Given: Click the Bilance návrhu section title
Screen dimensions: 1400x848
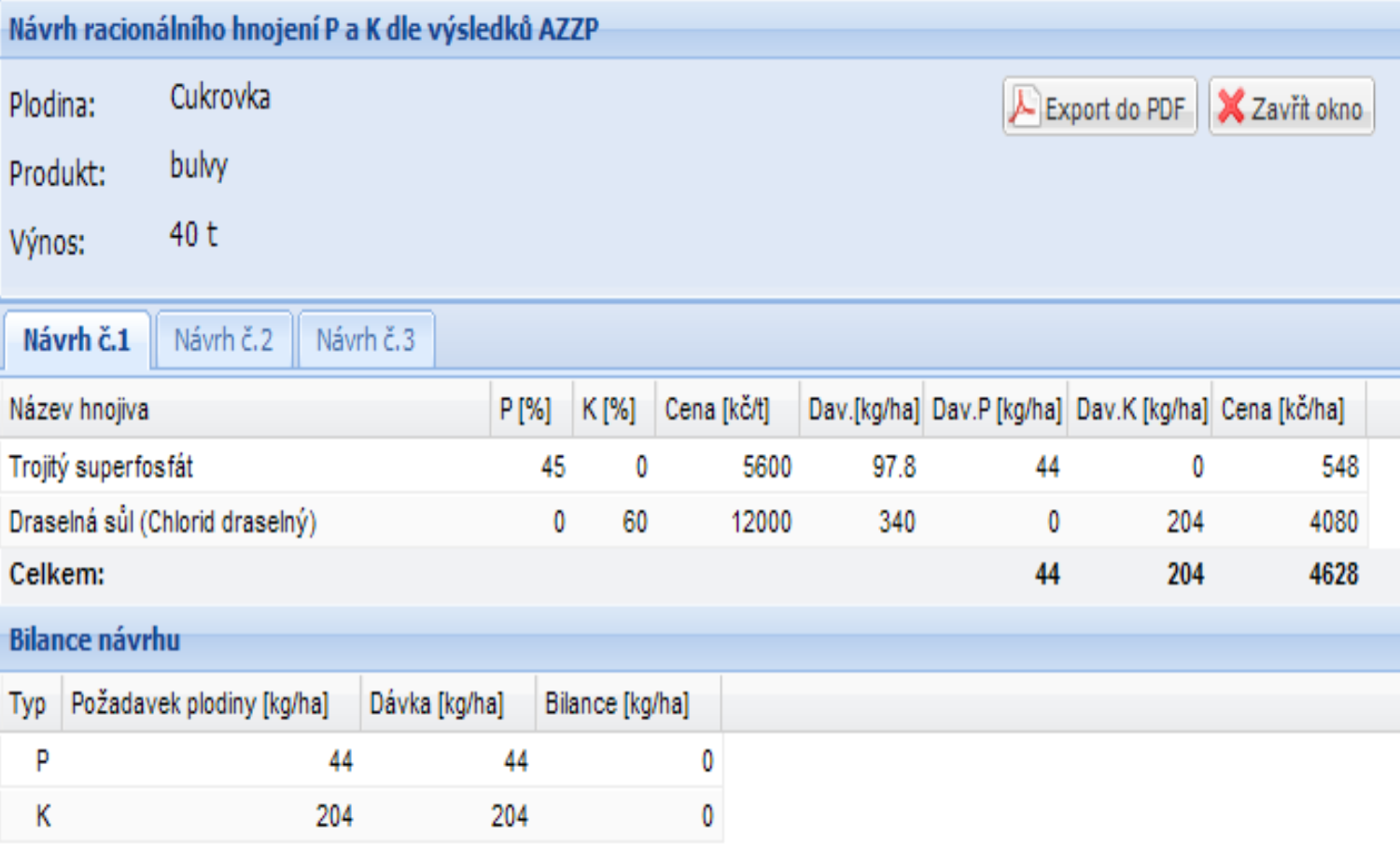Looking at the screenshot, I should point(94,640).
